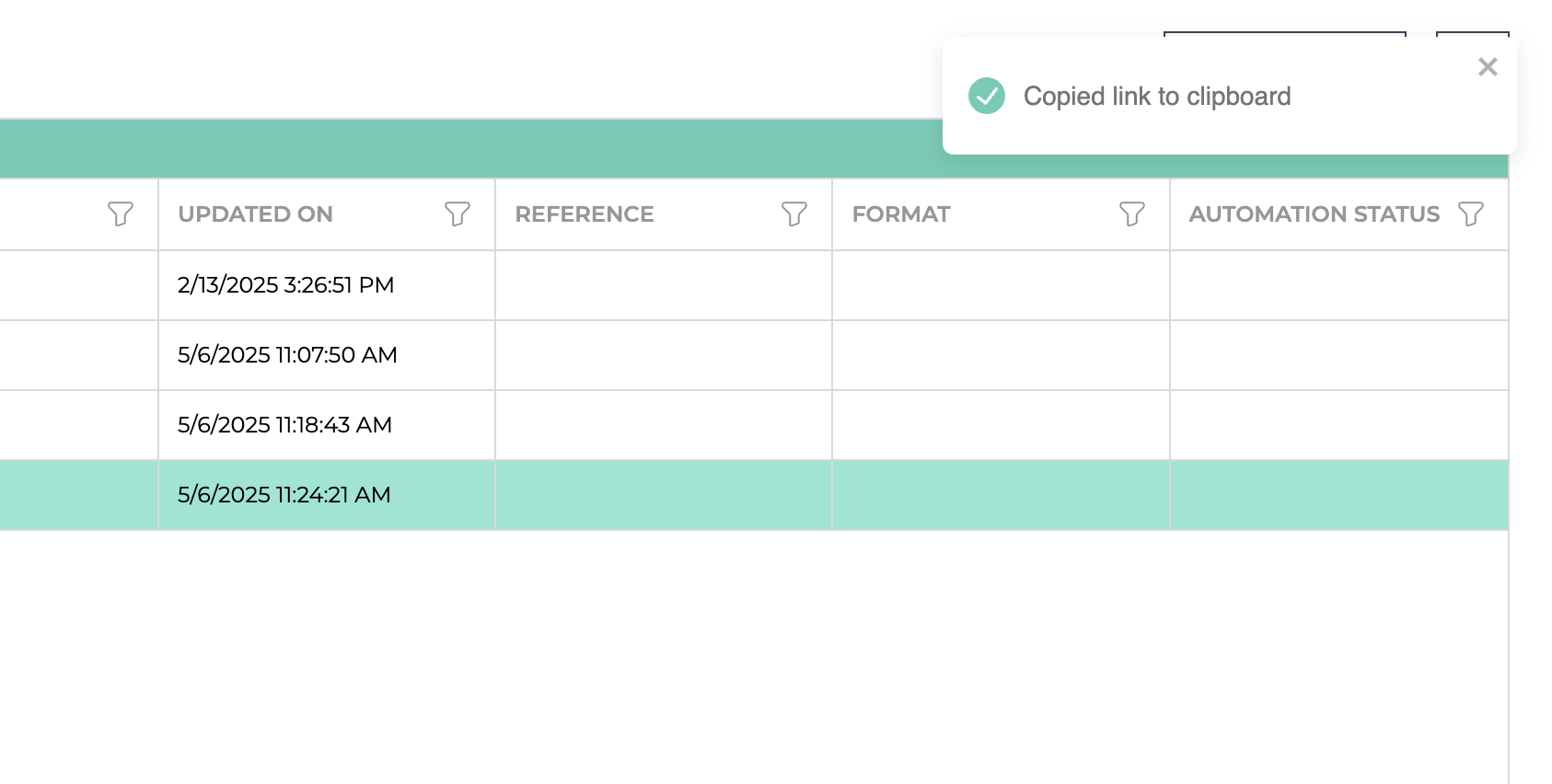Click Format cell in the first row
The image size is (1552, 784).
[x=1001, y=285]
